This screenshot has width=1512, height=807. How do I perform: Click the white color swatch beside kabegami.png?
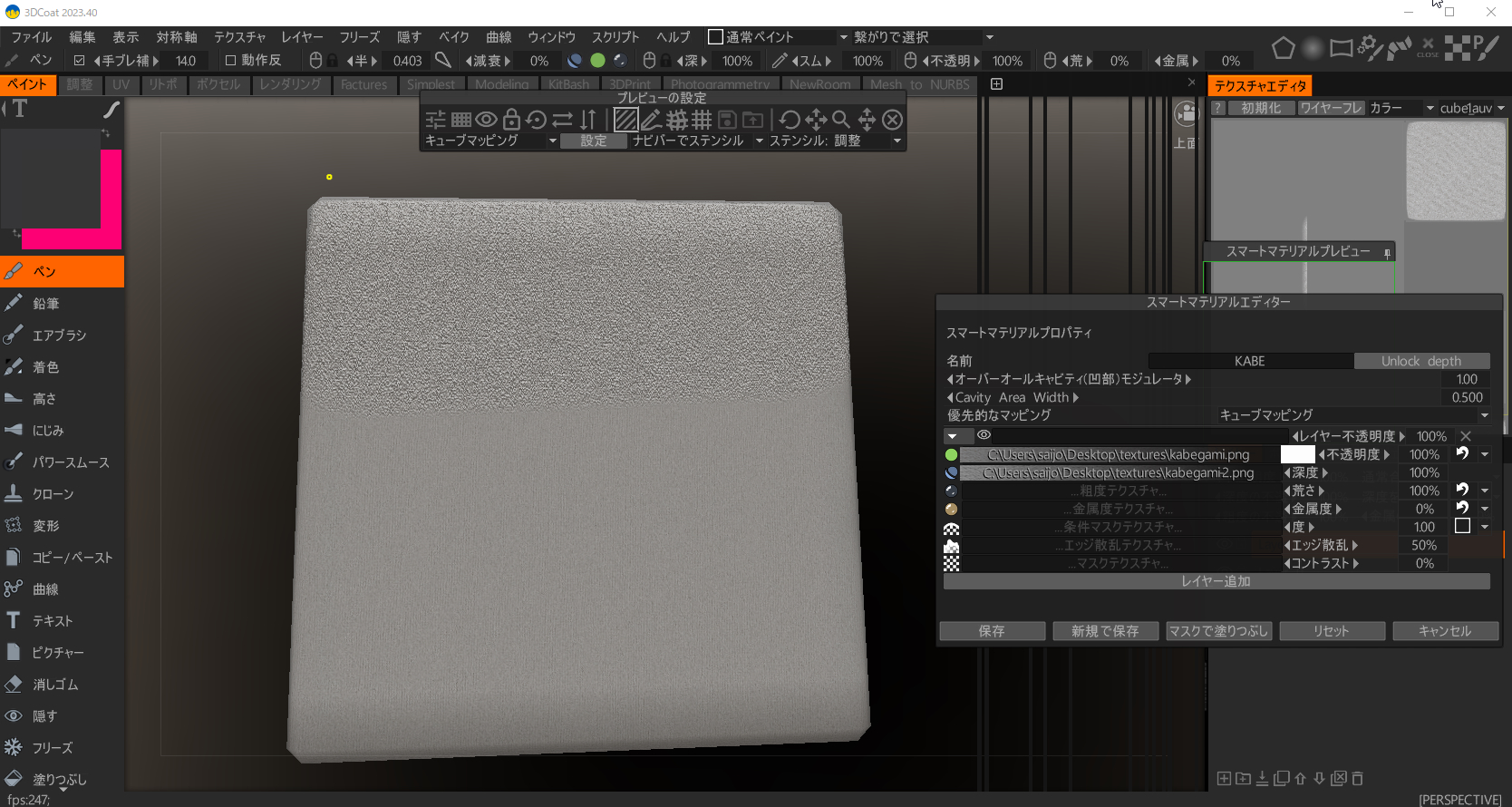1297,454
